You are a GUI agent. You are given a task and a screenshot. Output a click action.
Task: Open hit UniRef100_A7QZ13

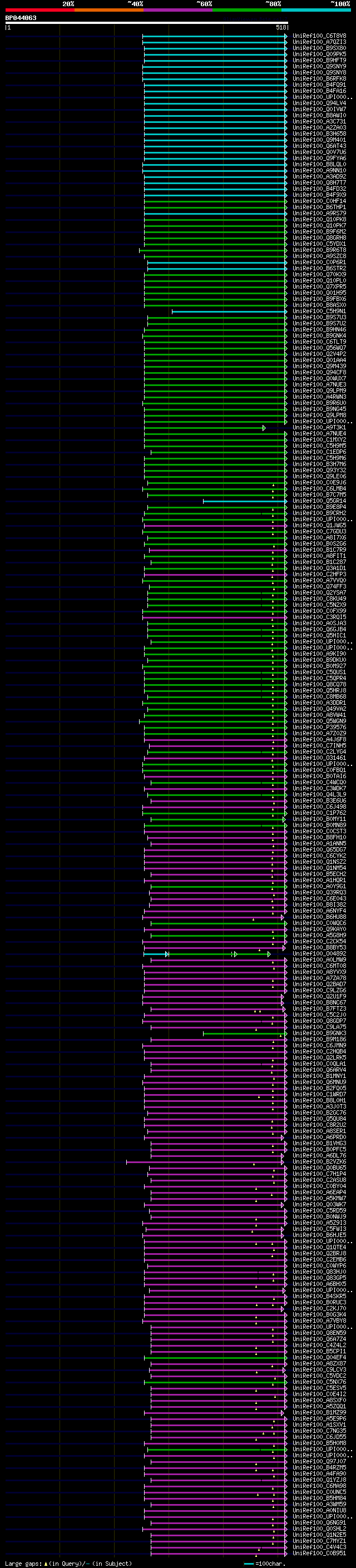[x=319, y=42]
